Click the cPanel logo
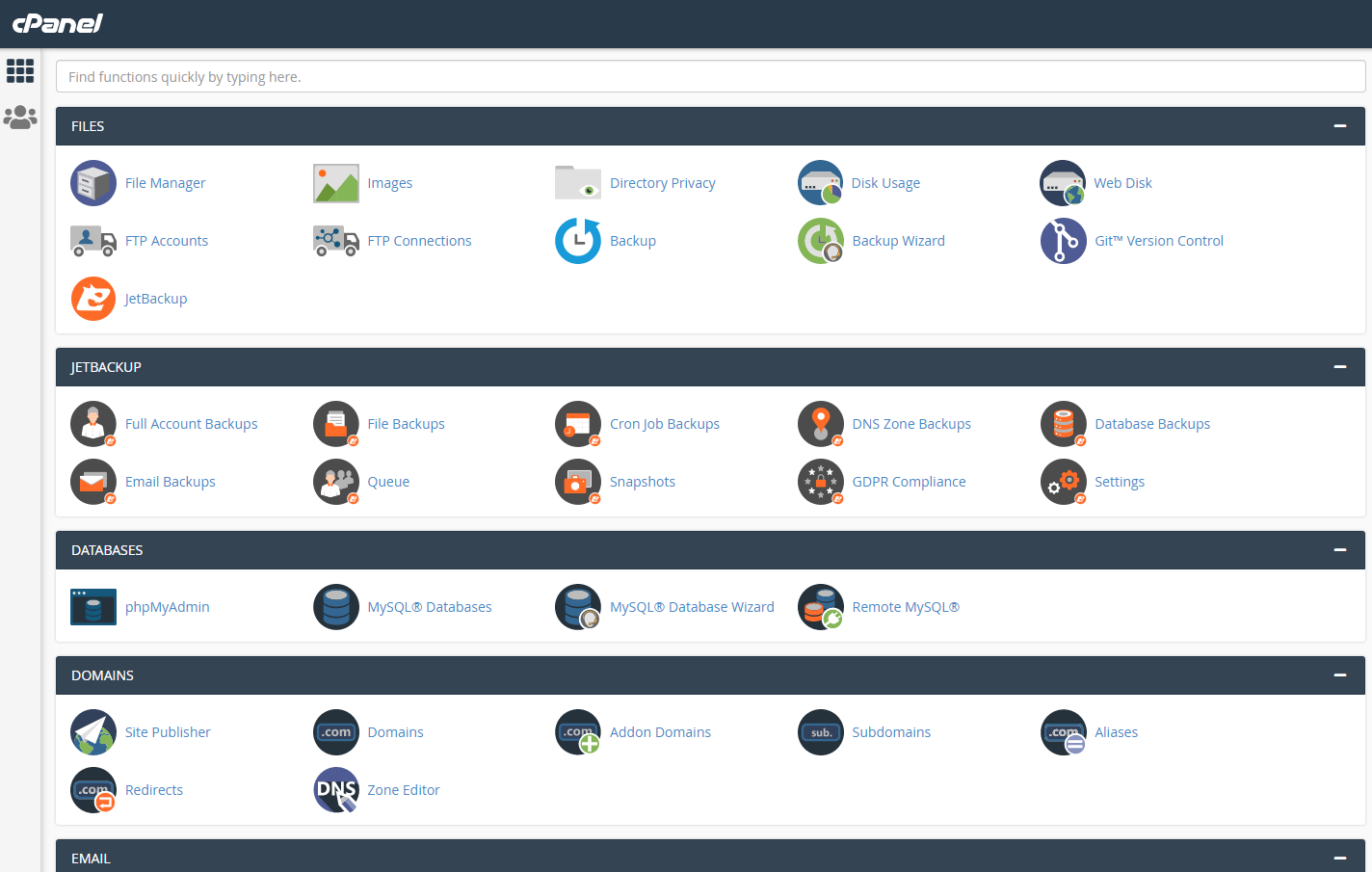This screenshot has width=1372, height=872. 58,23
